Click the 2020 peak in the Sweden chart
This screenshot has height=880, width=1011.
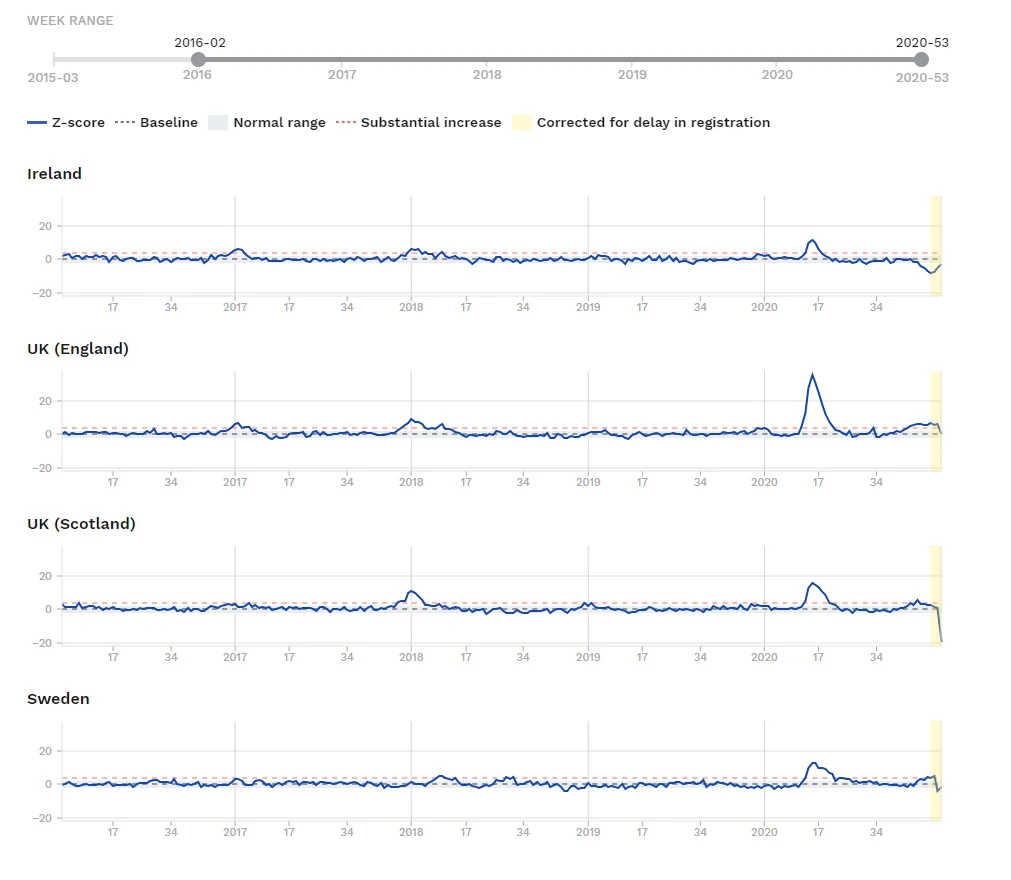point(813,763)
